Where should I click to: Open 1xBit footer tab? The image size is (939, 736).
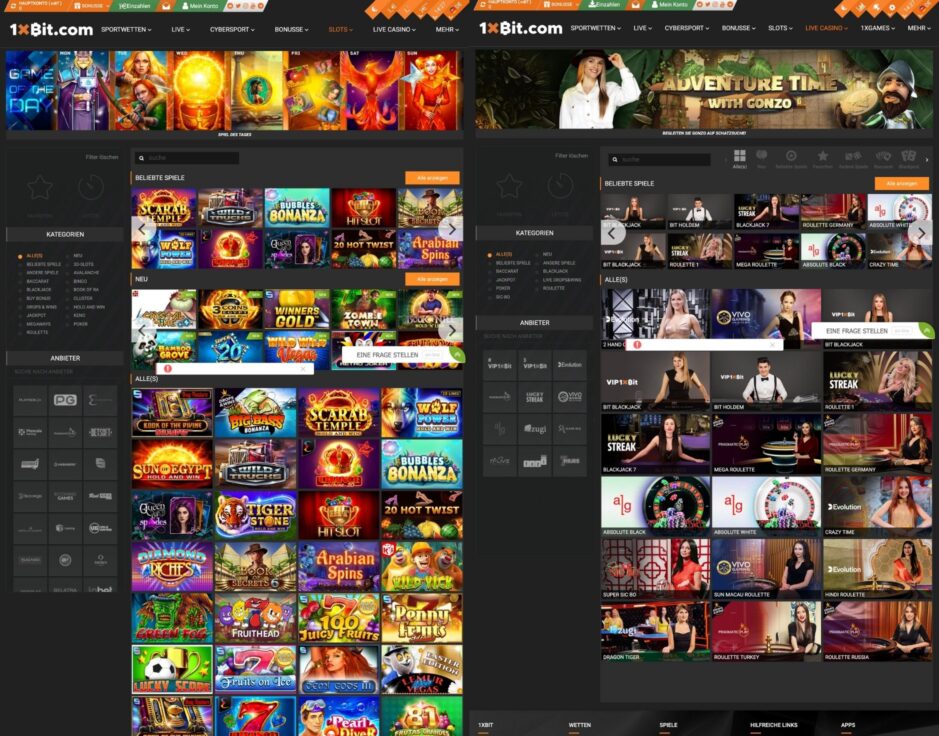tap(486, 725)
